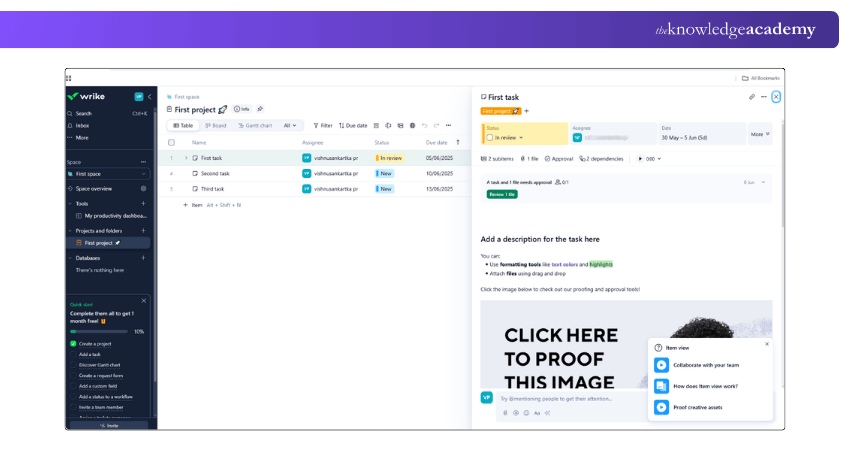Switch to the Gantt chart tab
The width and height of the screenshot is (850, 450).
click(x=255, y=125)
